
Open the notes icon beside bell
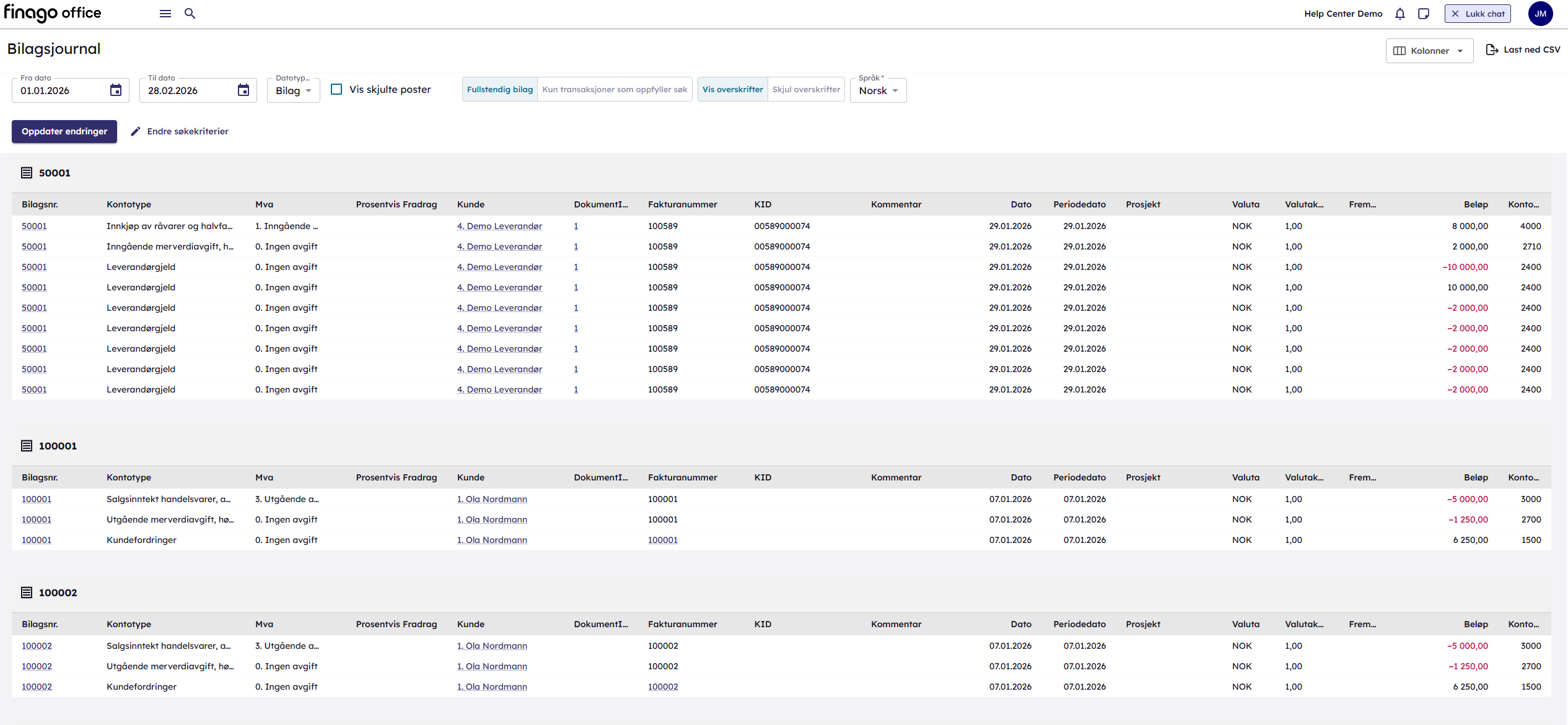coord(1424,14)
